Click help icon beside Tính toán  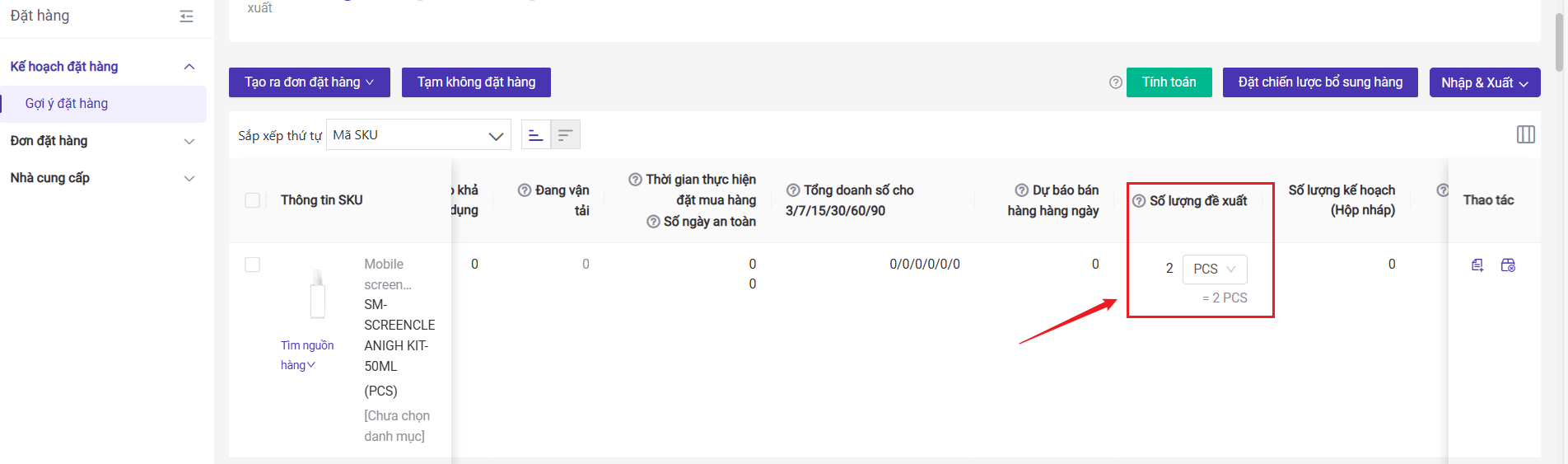click(x=1116, y=82)
